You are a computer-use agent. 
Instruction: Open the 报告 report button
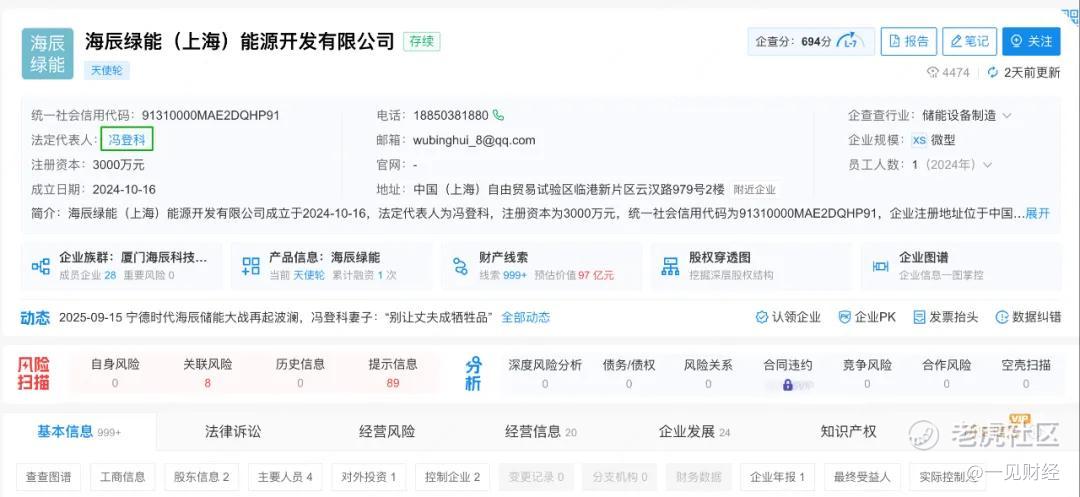pos(908,41)
